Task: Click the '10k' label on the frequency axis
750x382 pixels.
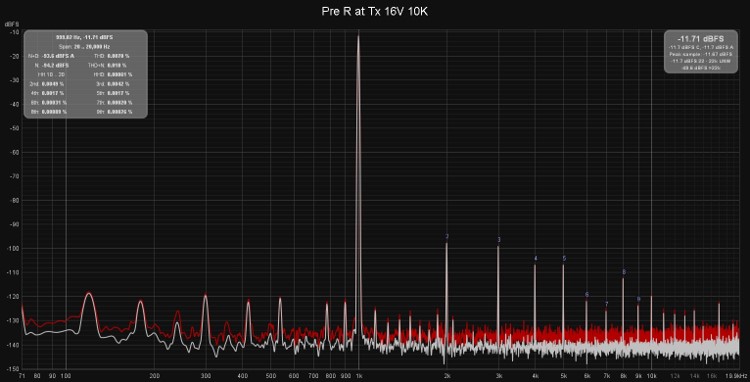Action: (651, 375)
